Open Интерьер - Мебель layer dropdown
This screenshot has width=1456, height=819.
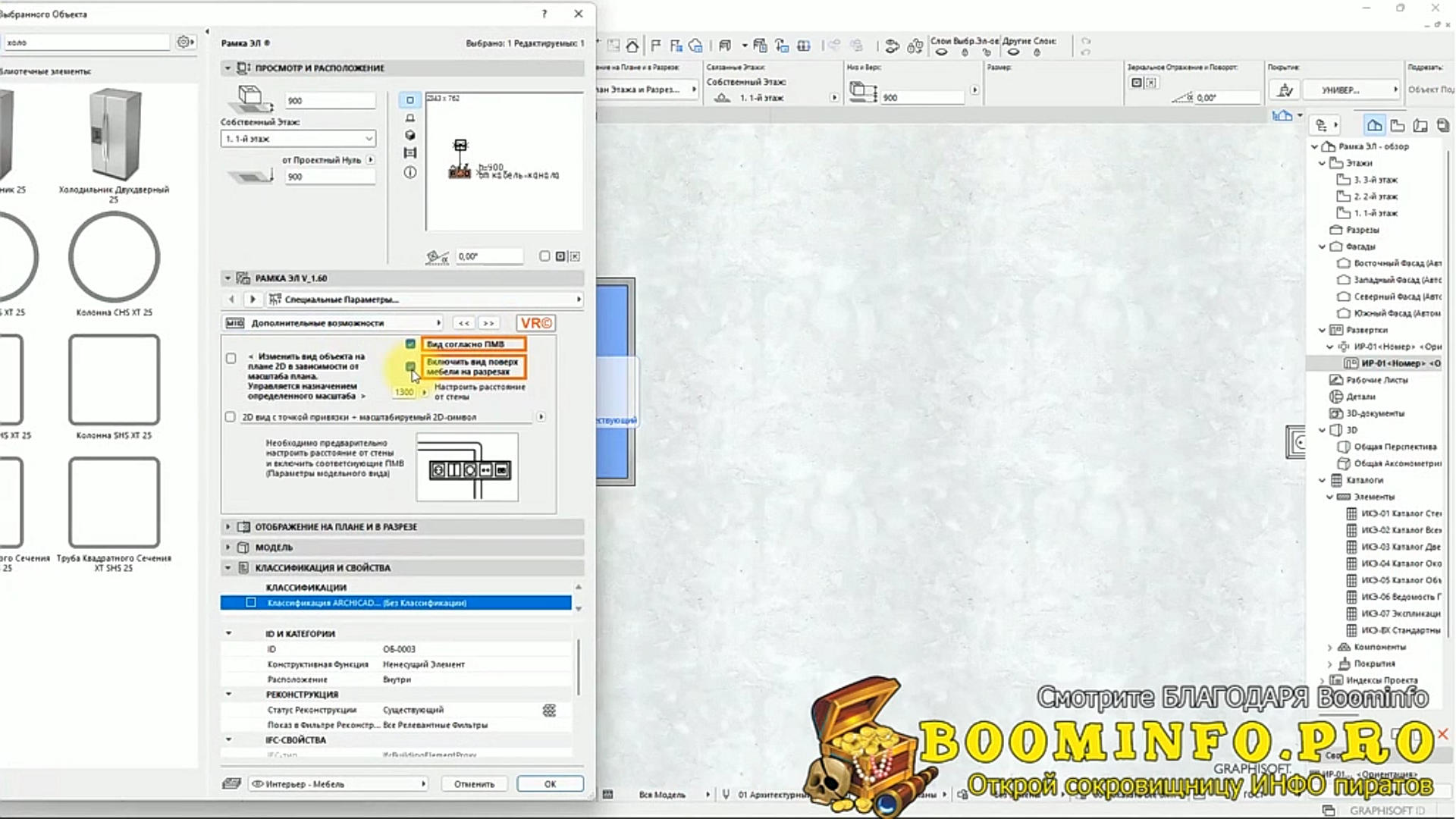(338, 784)
